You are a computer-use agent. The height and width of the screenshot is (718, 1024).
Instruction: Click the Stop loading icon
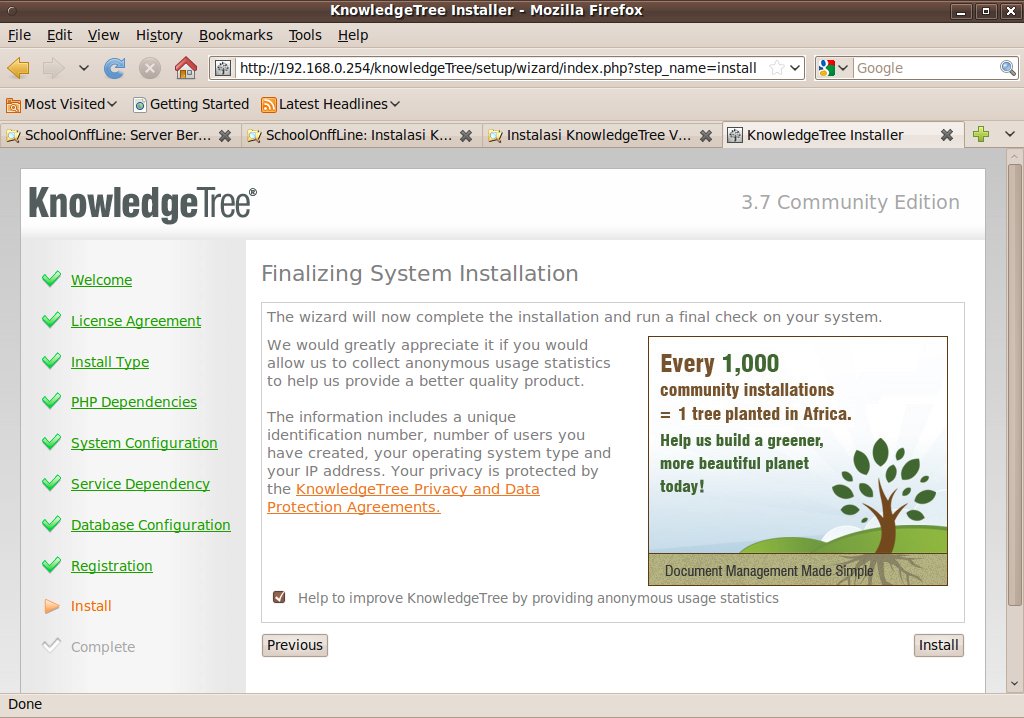tap(150, 68)
